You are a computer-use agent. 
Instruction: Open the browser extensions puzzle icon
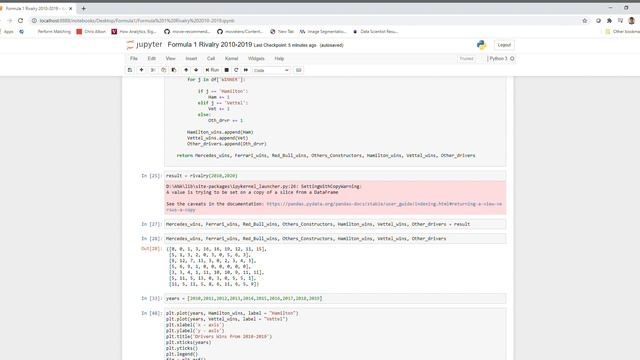click(609, 20)
